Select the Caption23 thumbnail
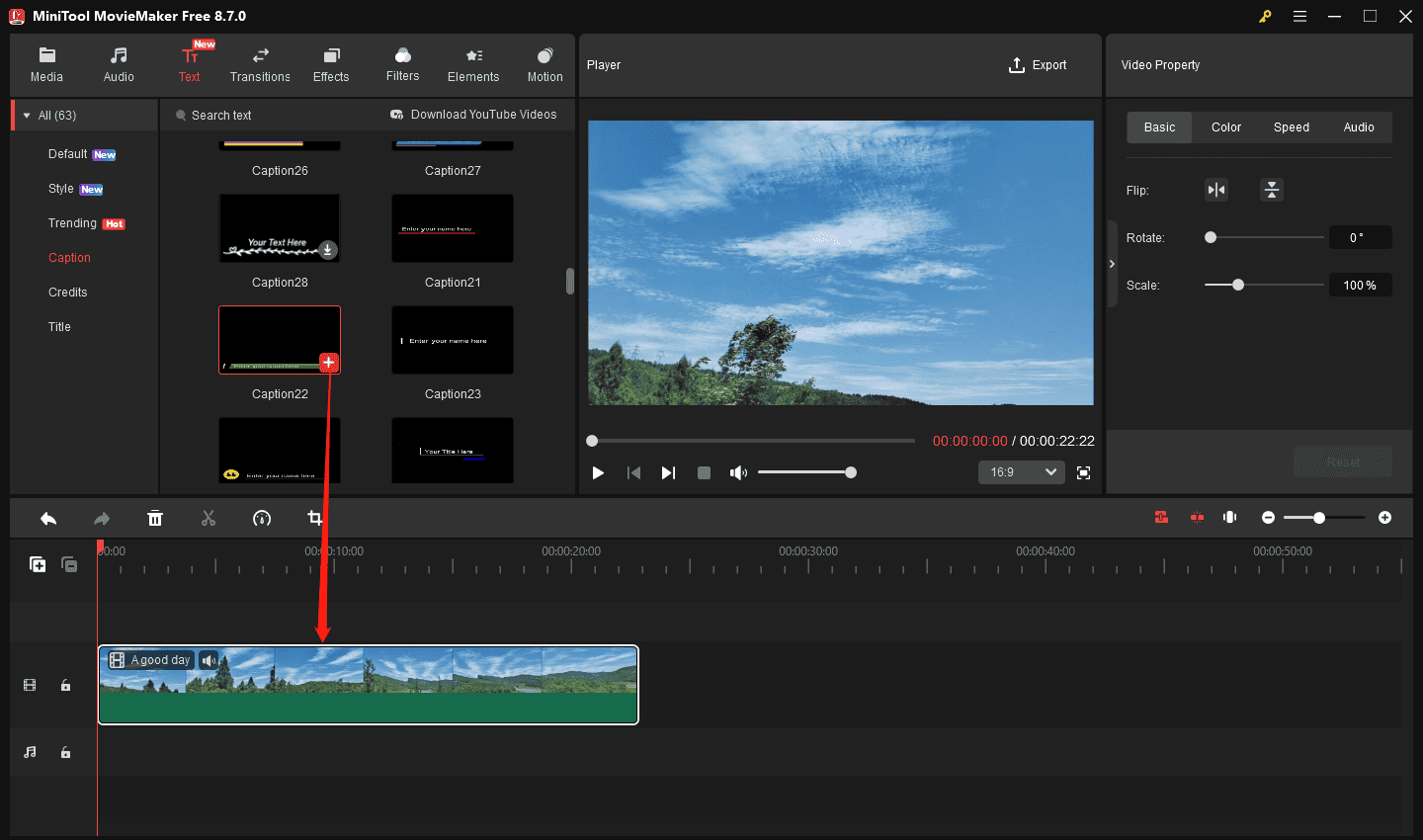Viewport: 1423px width, 840px height. tap(453, 340)
